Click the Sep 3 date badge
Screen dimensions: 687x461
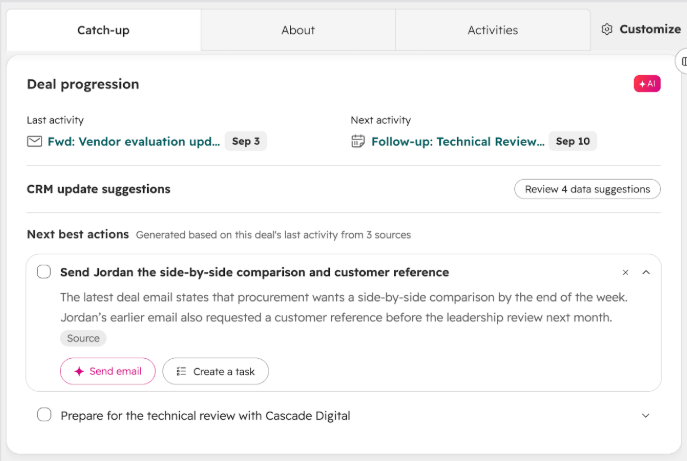(x=246, y=141)
